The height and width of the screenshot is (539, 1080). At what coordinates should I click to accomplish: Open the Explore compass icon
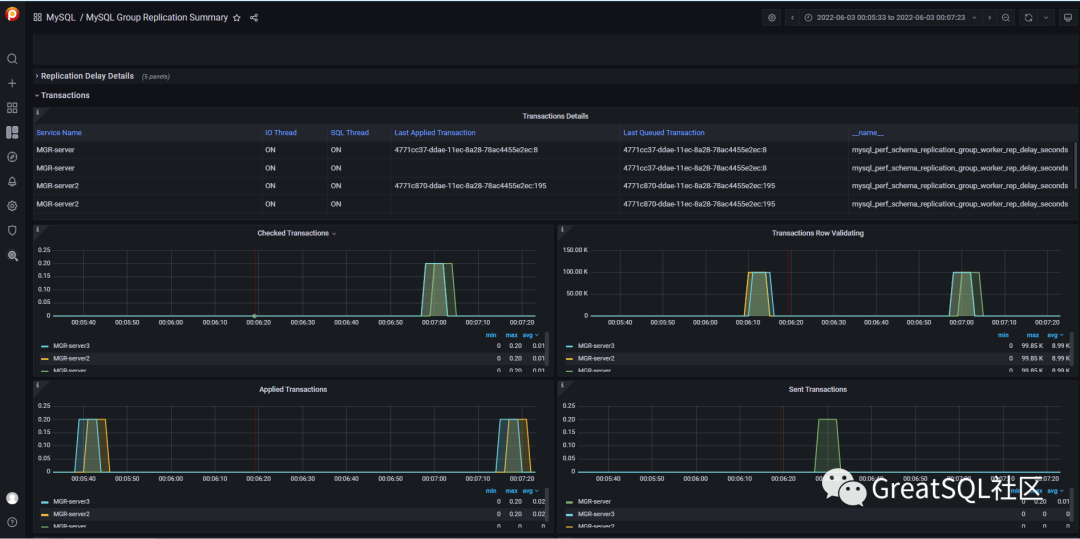pyautogui.click(x=12, y=157)
